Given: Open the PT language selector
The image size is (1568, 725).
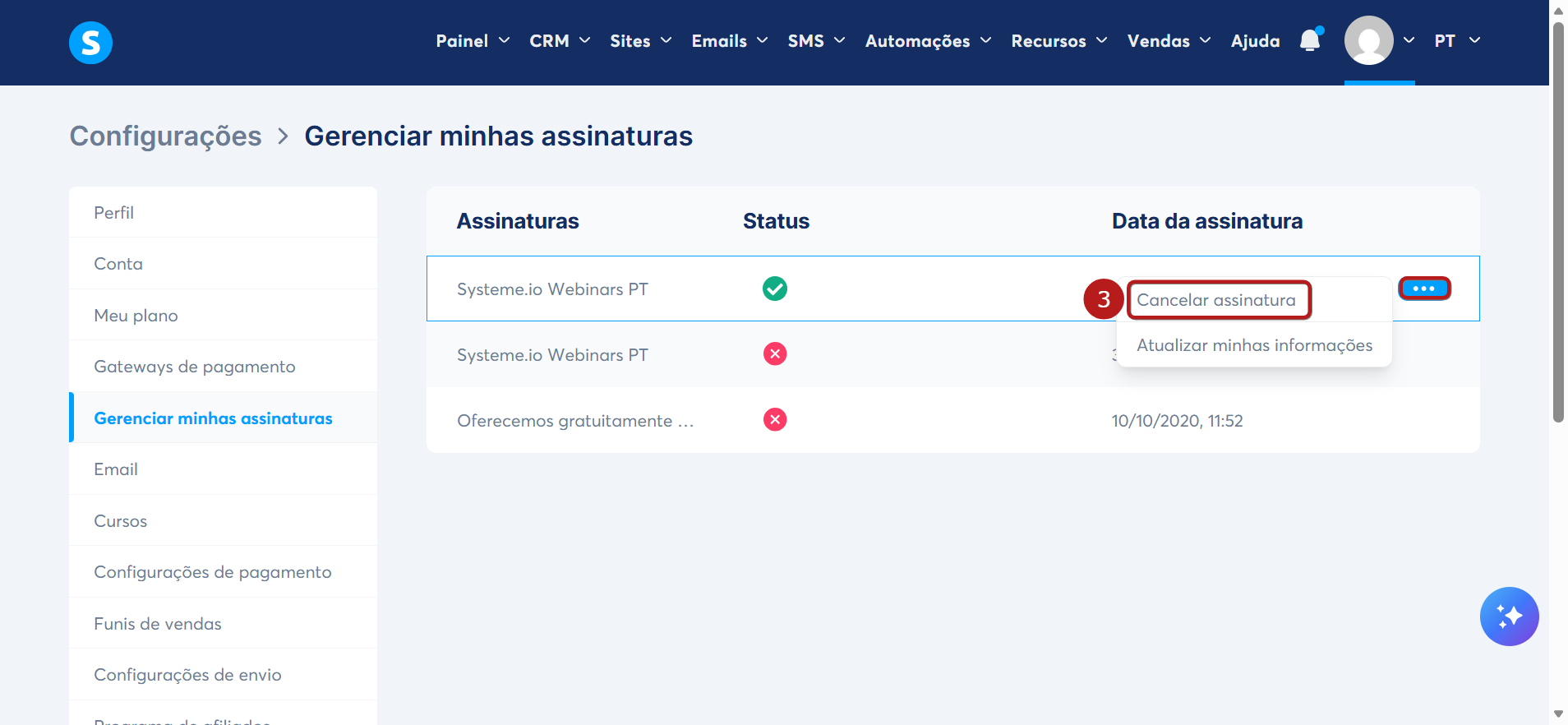Looking at the screenshot, I should pyautogui.click(x=1457, y=41).
